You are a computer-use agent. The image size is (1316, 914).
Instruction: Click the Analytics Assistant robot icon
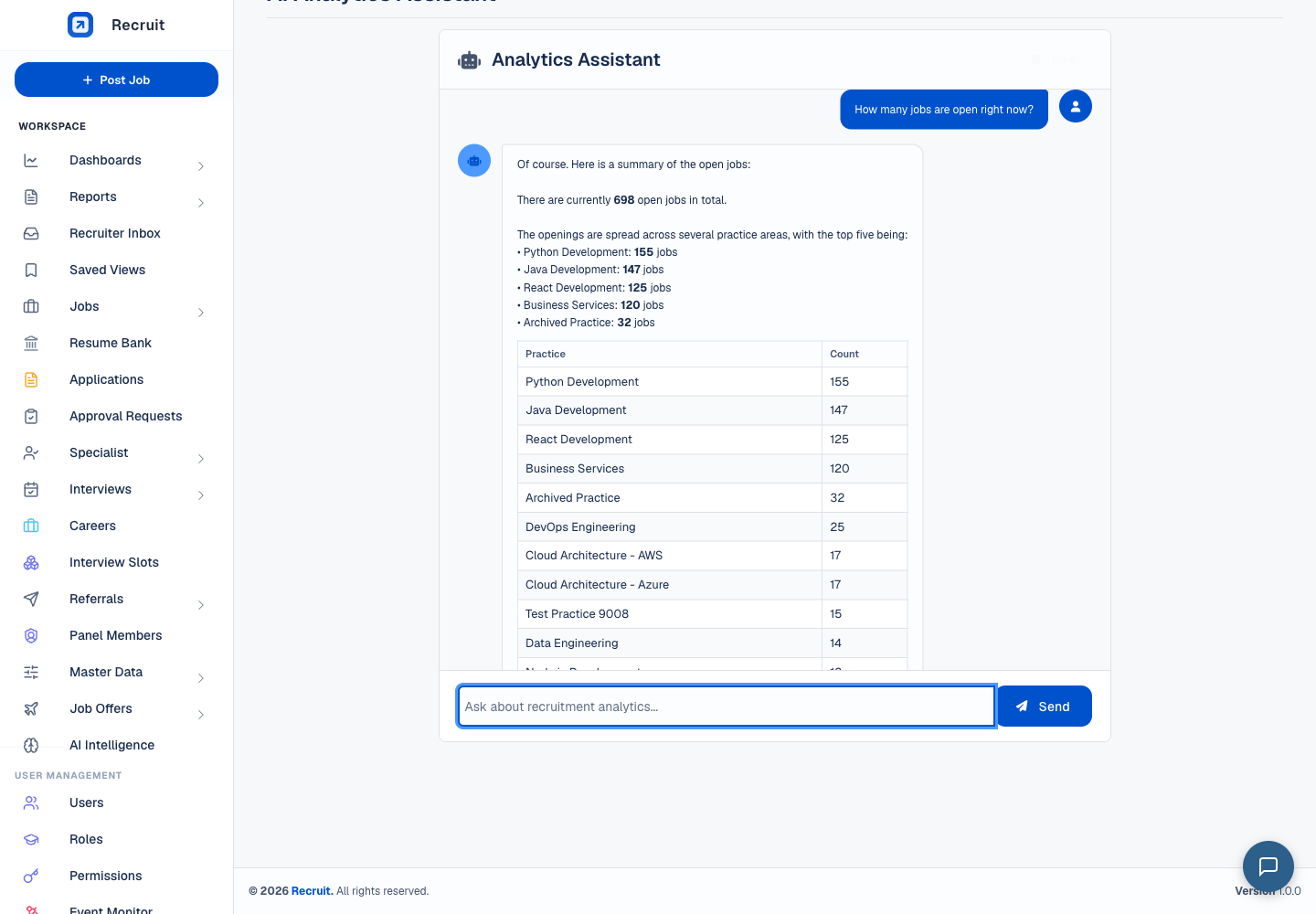click(x=470, y=60)
